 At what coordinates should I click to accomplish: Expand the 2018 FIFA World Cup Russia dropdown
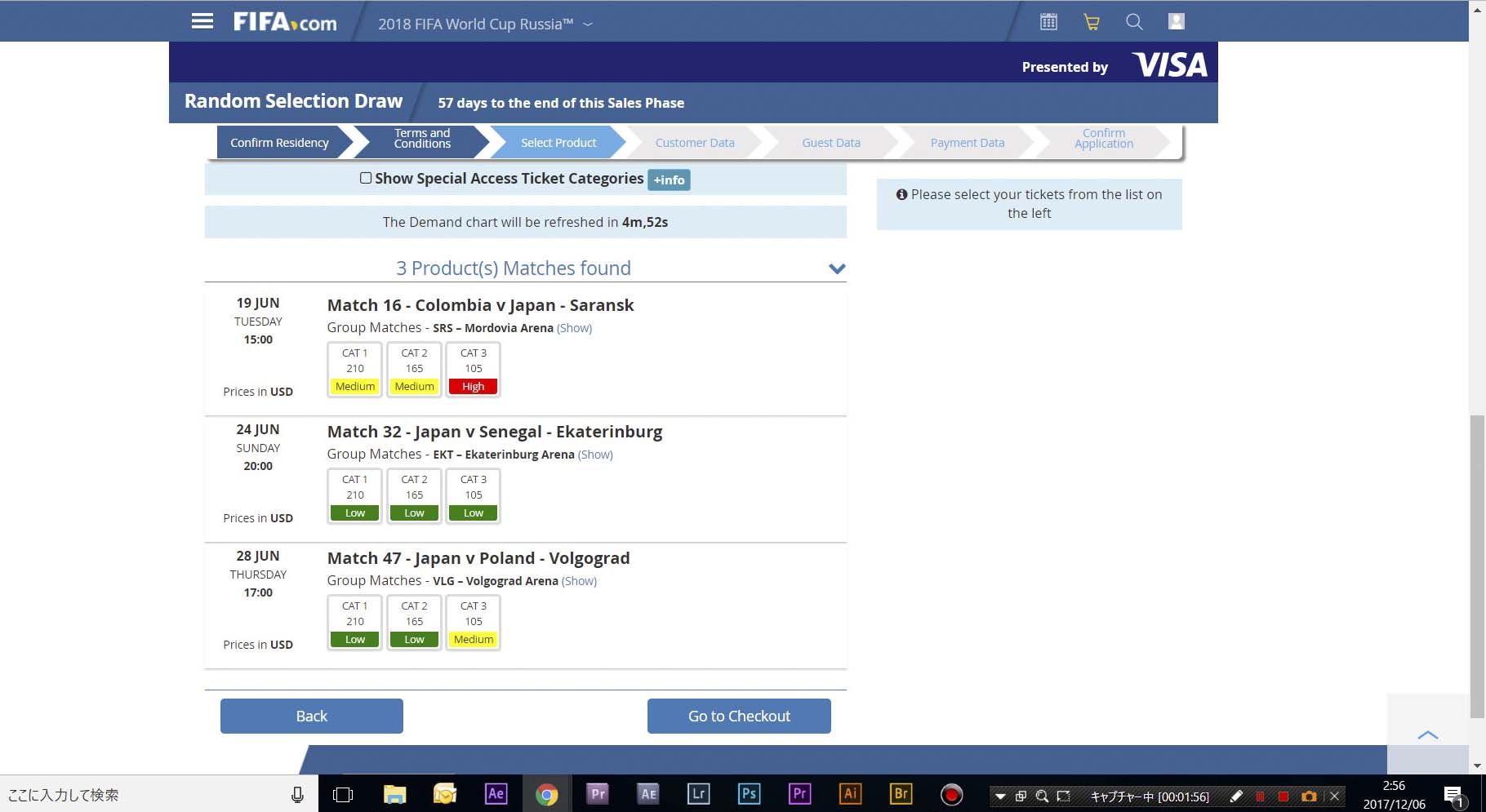pyautogui.click(x=485, y=24)
